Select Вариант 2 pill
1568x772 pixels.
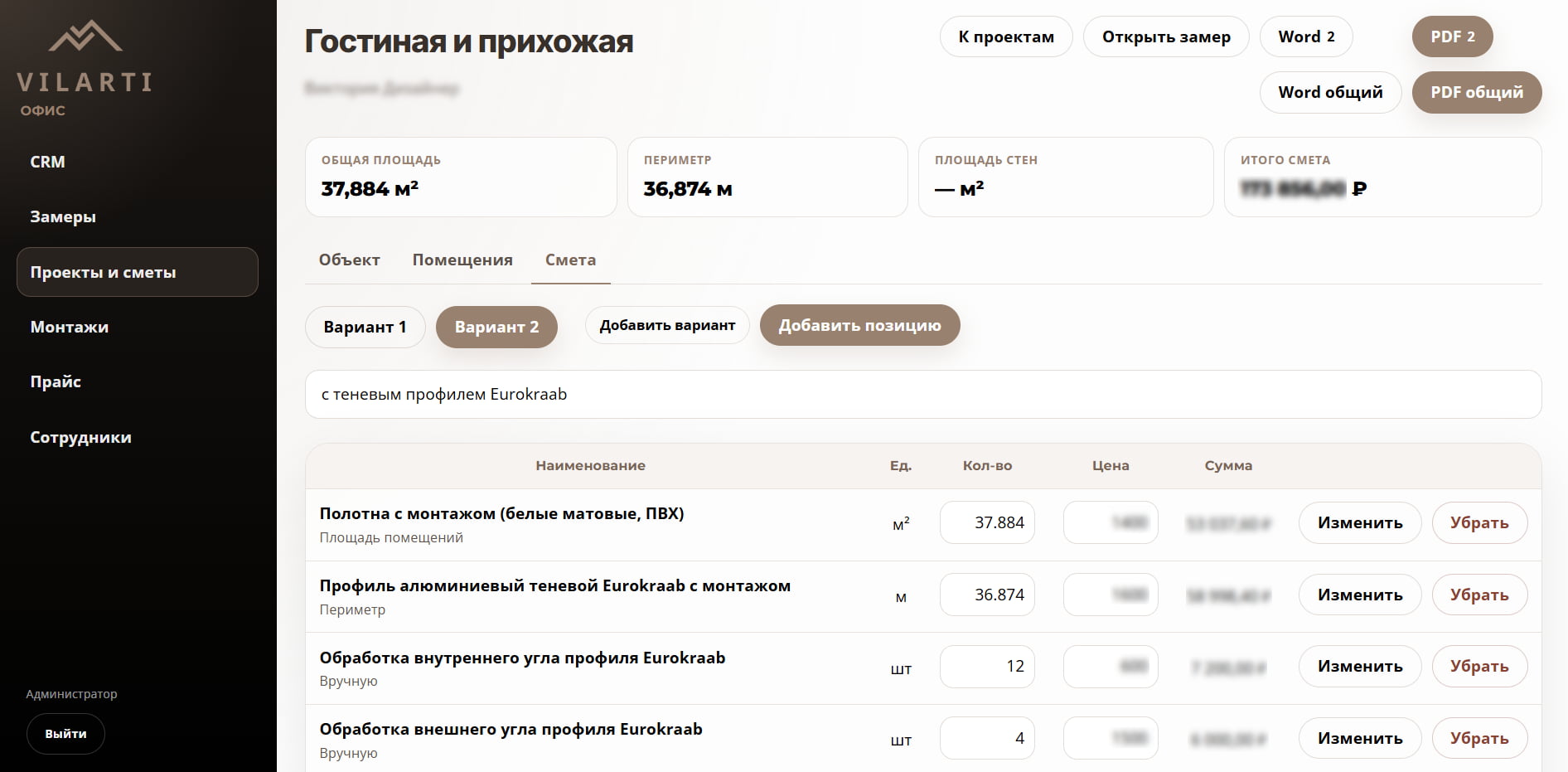[x=496, y=327]
